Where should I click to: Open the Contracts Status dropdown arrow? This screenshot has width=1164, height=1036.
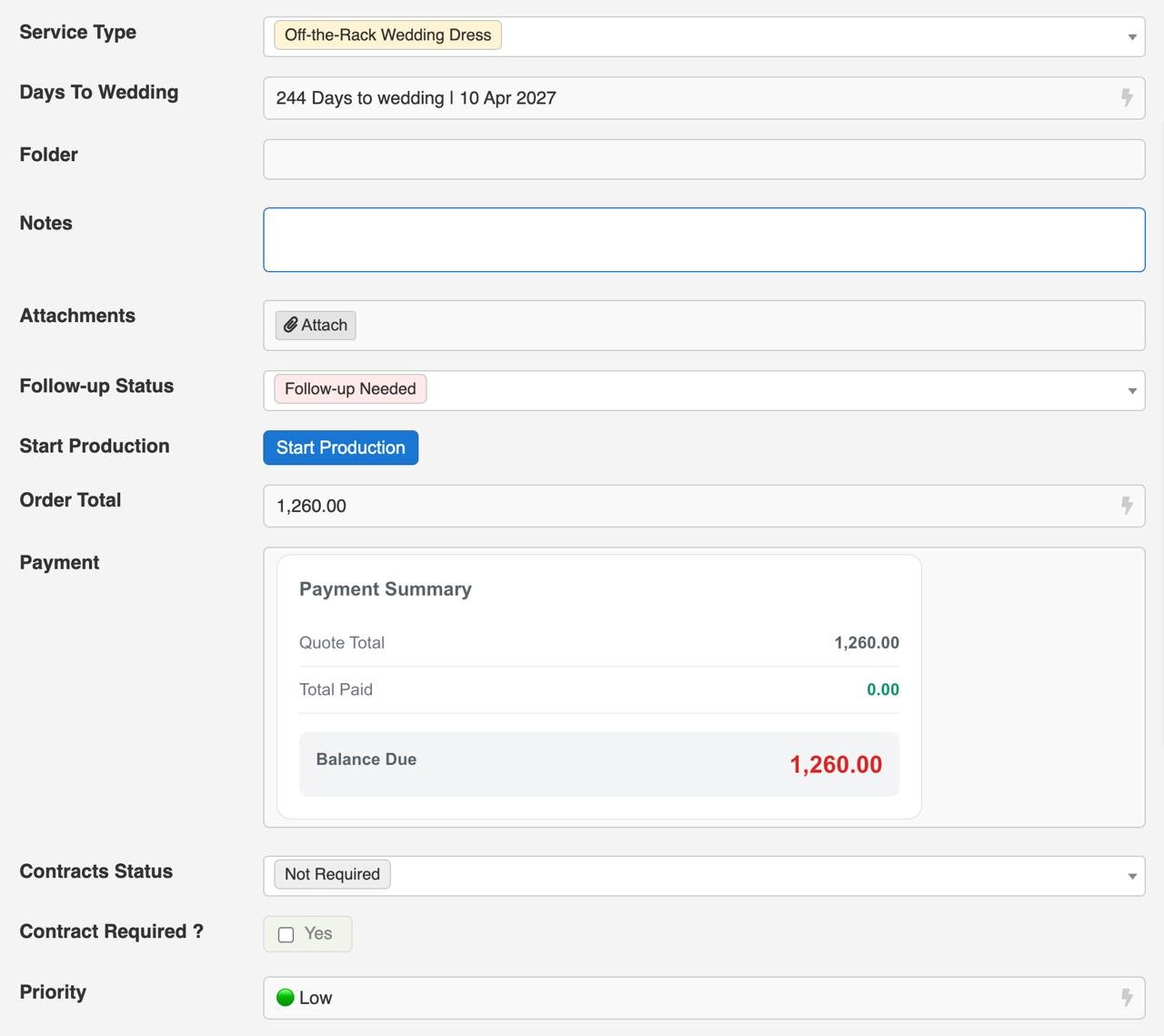pos(1132,877)
